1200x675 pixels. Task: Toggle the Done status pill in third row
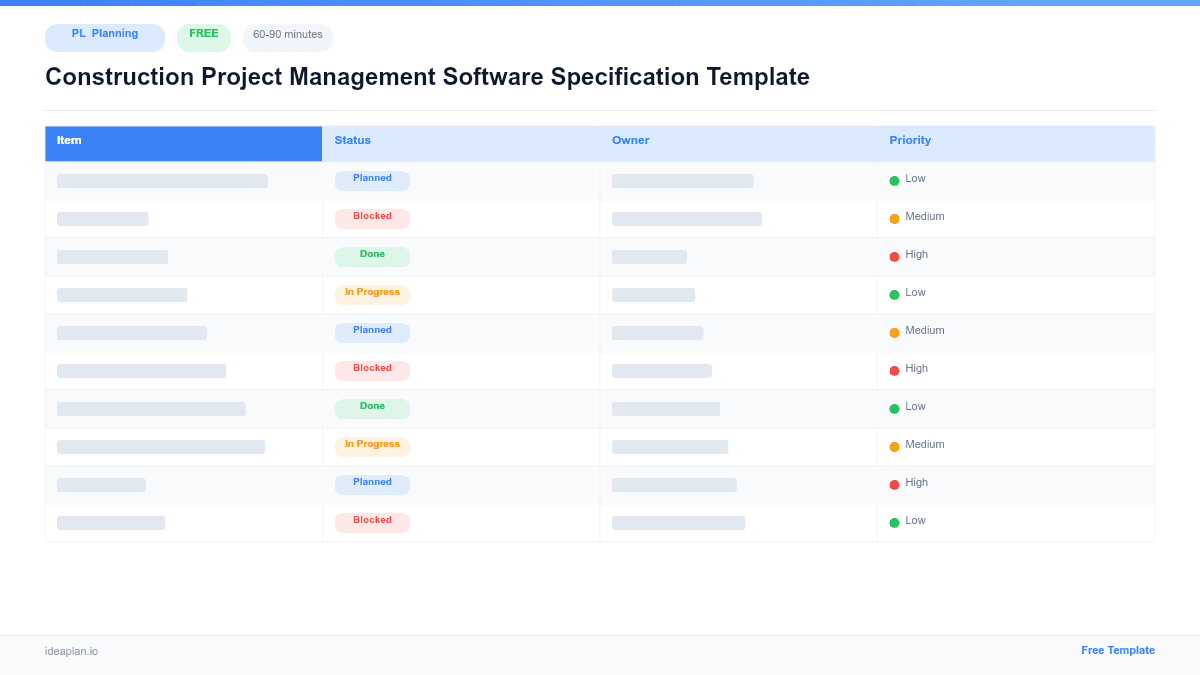coord(372,256)
